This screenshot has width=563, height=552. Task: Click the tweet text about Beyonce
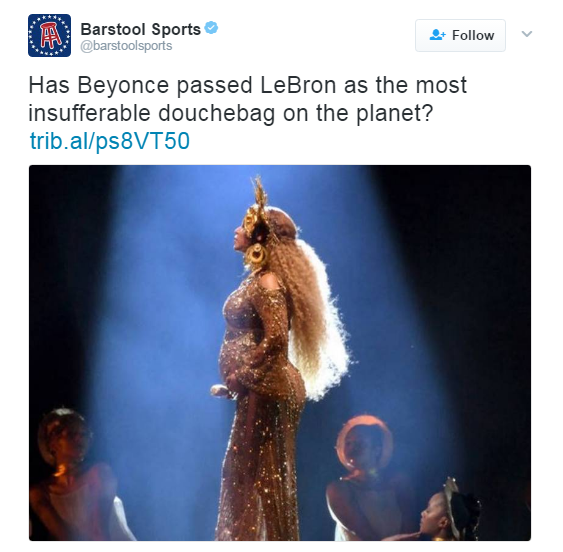[247, 99]
